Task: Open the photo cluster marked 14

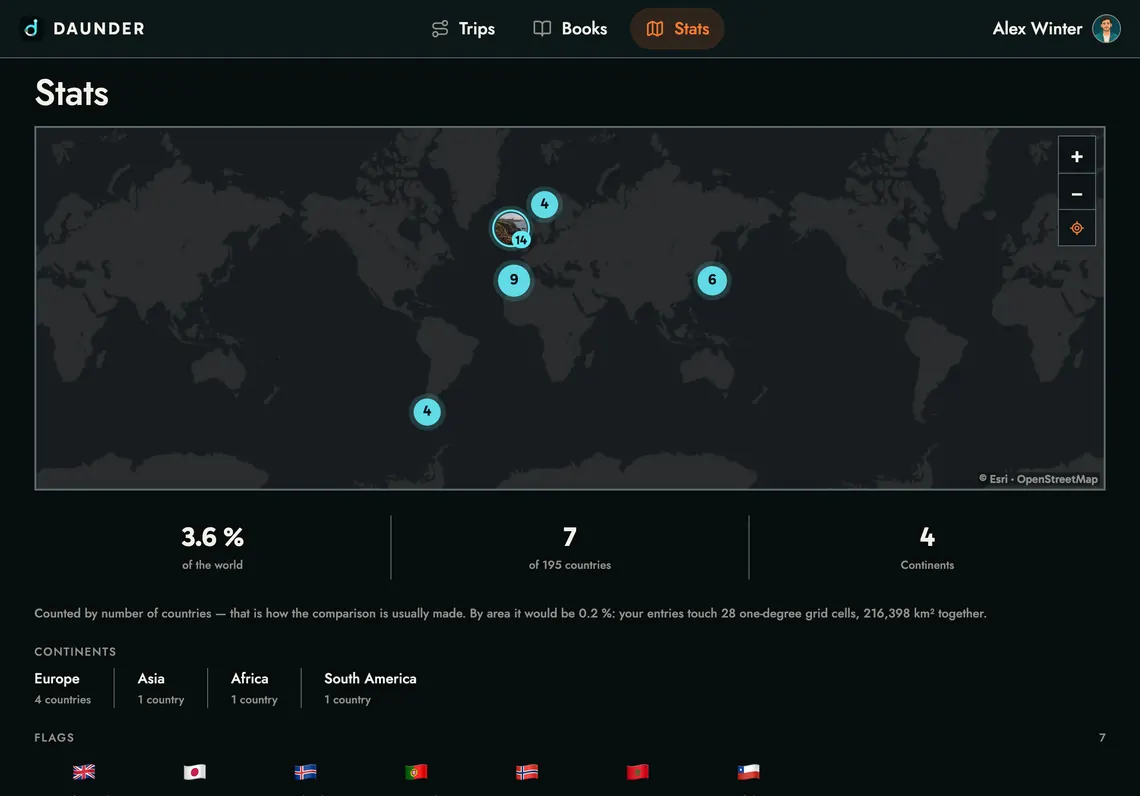Action: [511, 229]
